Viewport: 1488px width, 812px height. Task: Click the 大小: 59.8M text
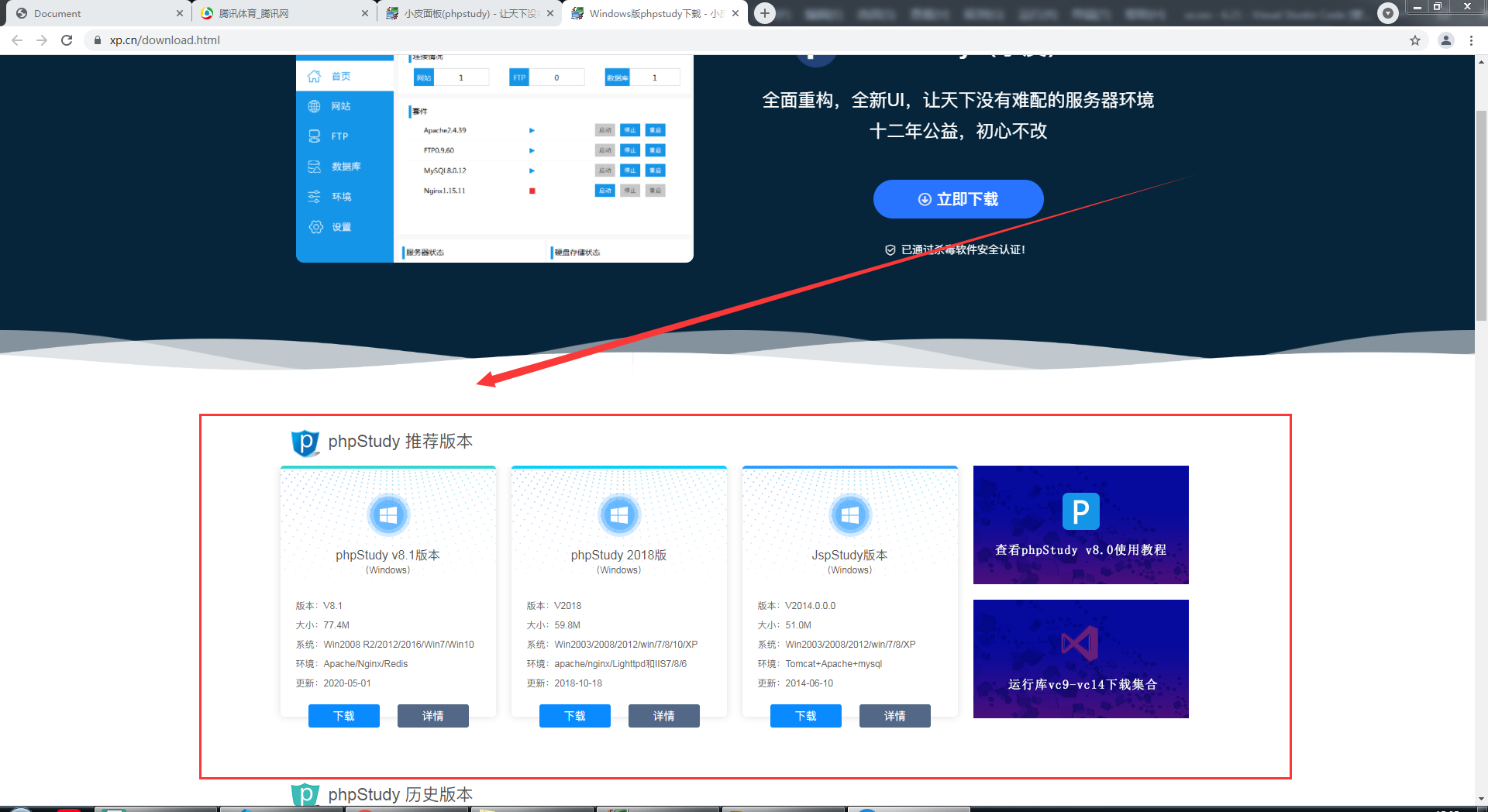(x=553, y=625)
